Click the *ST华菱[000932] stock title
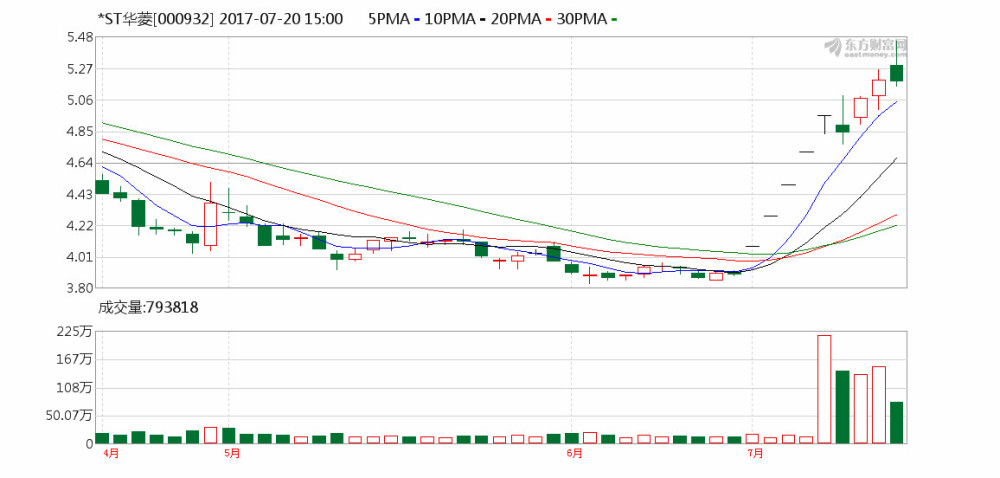This screenshot has width=1000, height=478. (x=154, y=19)
